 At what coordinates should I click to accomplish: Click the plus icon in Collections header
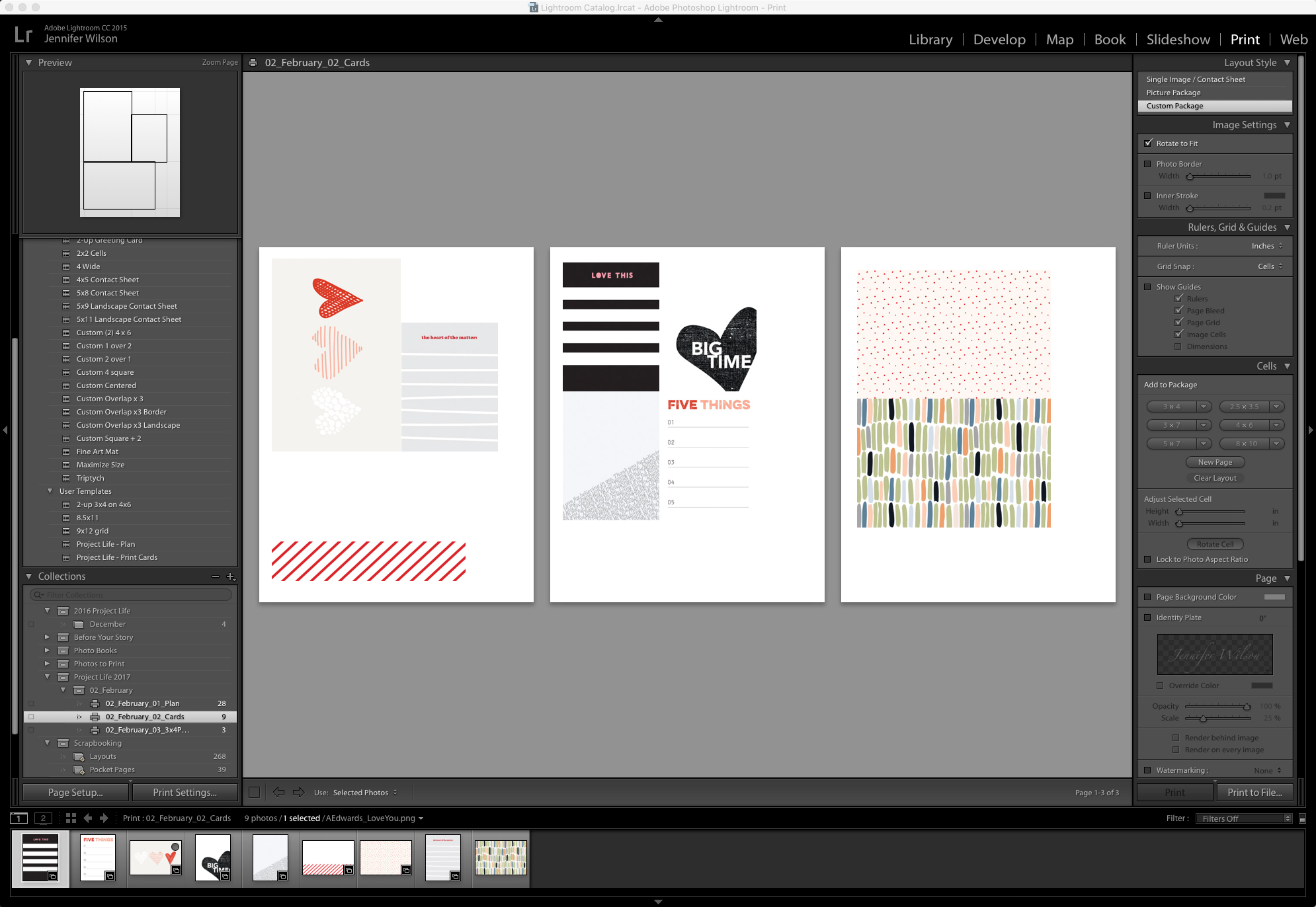point(230,576)
